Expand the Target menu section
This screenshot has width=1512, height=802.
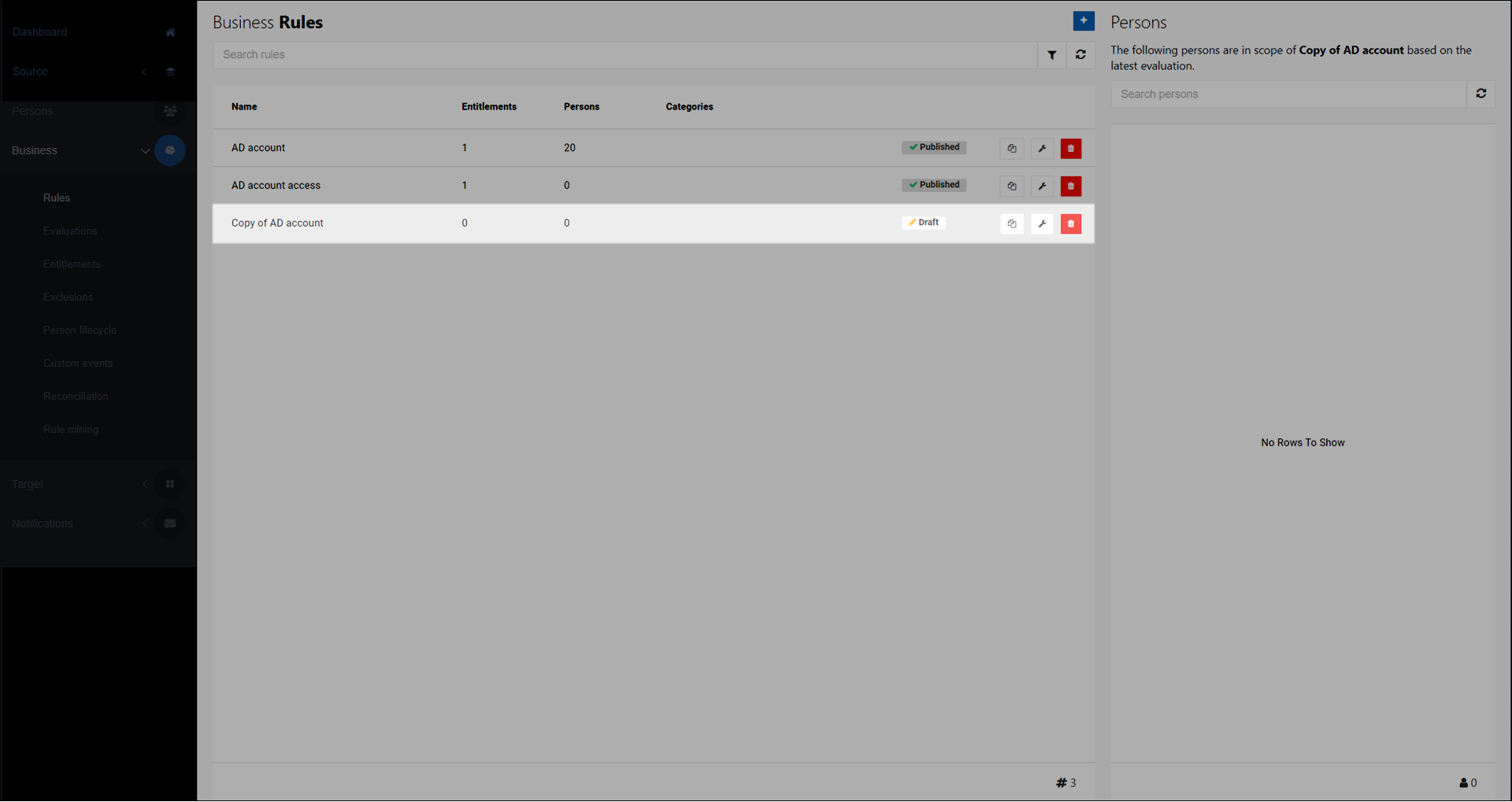point(145,484)
